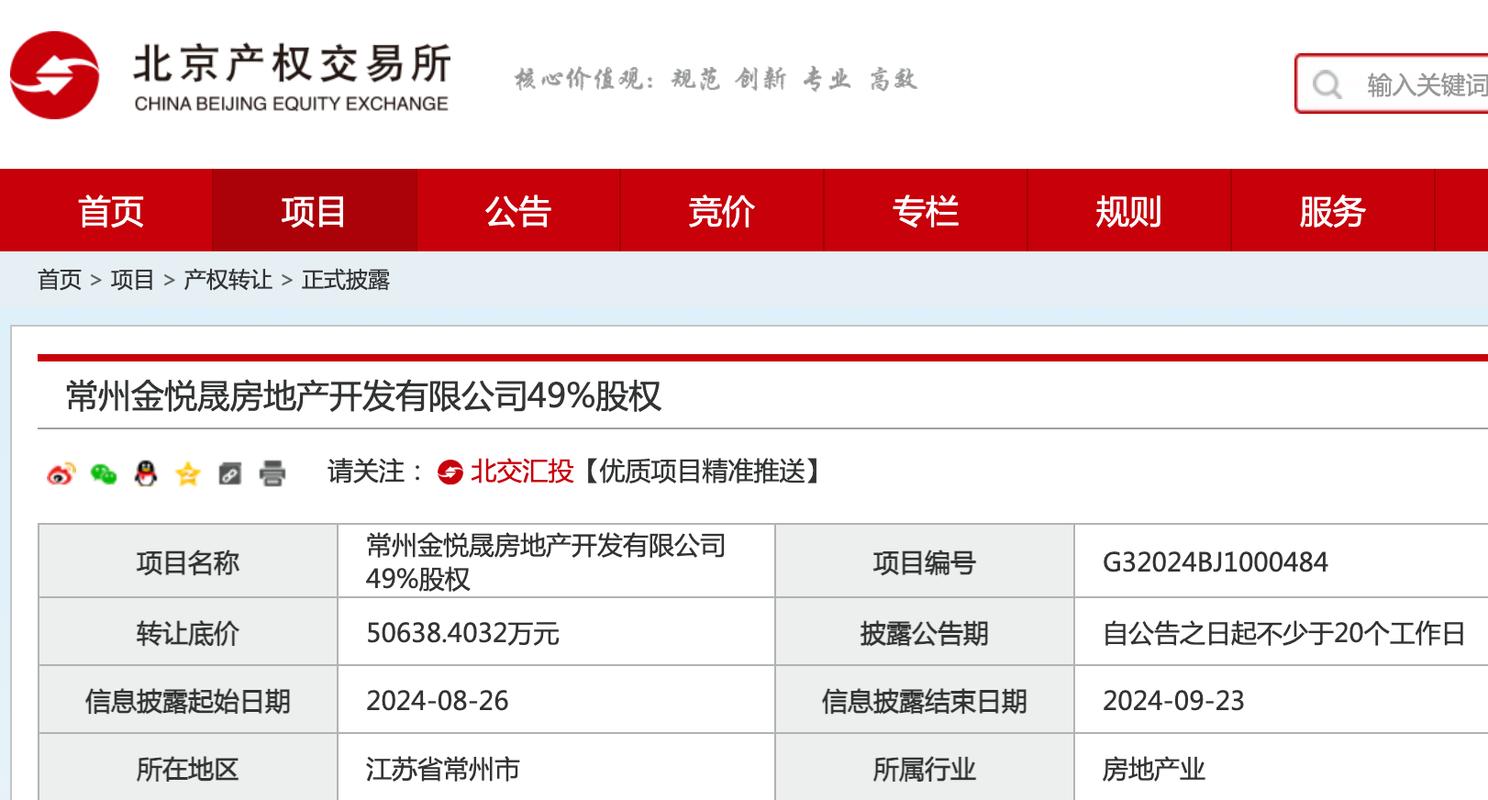Open the 首页 navigation tab
This screenshot has width=1488, height=800.
(x=110, y=210)
